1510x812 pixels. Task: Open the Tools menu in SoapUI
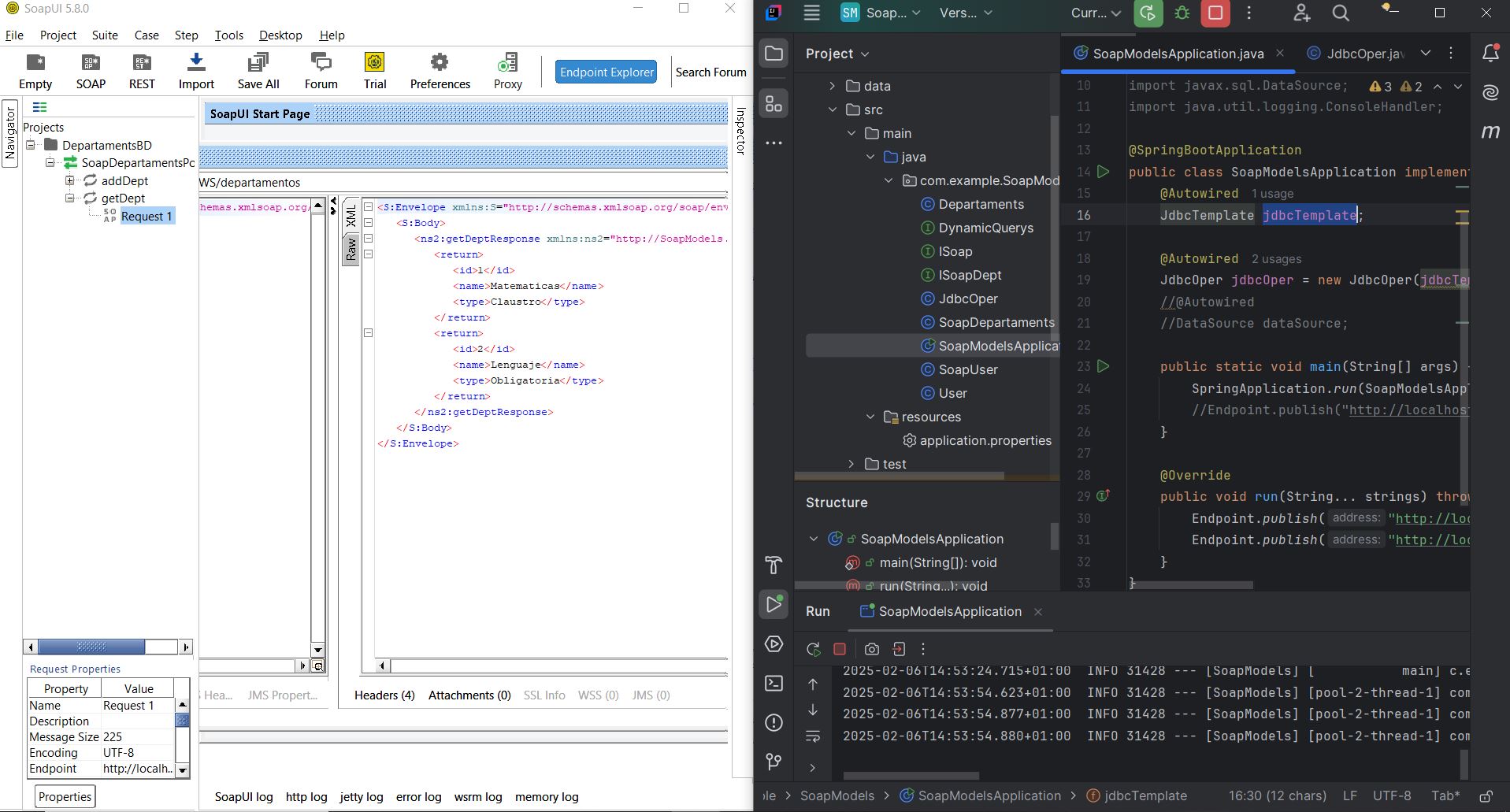(x=228, y=35)
